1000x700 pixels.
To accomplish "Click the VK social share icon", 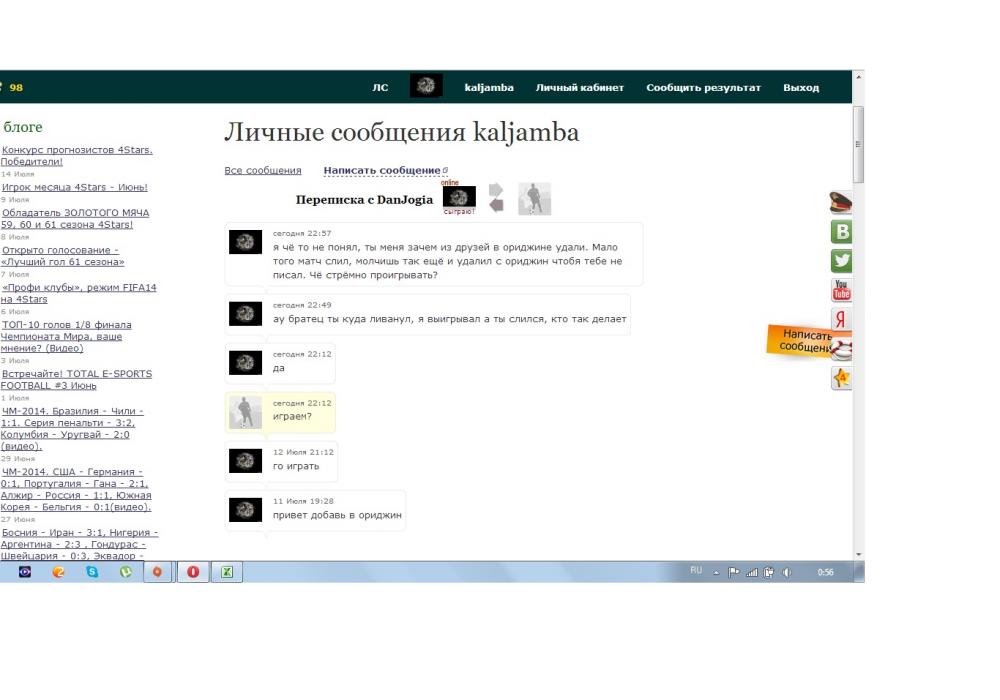I will click(x=842, y=232).
